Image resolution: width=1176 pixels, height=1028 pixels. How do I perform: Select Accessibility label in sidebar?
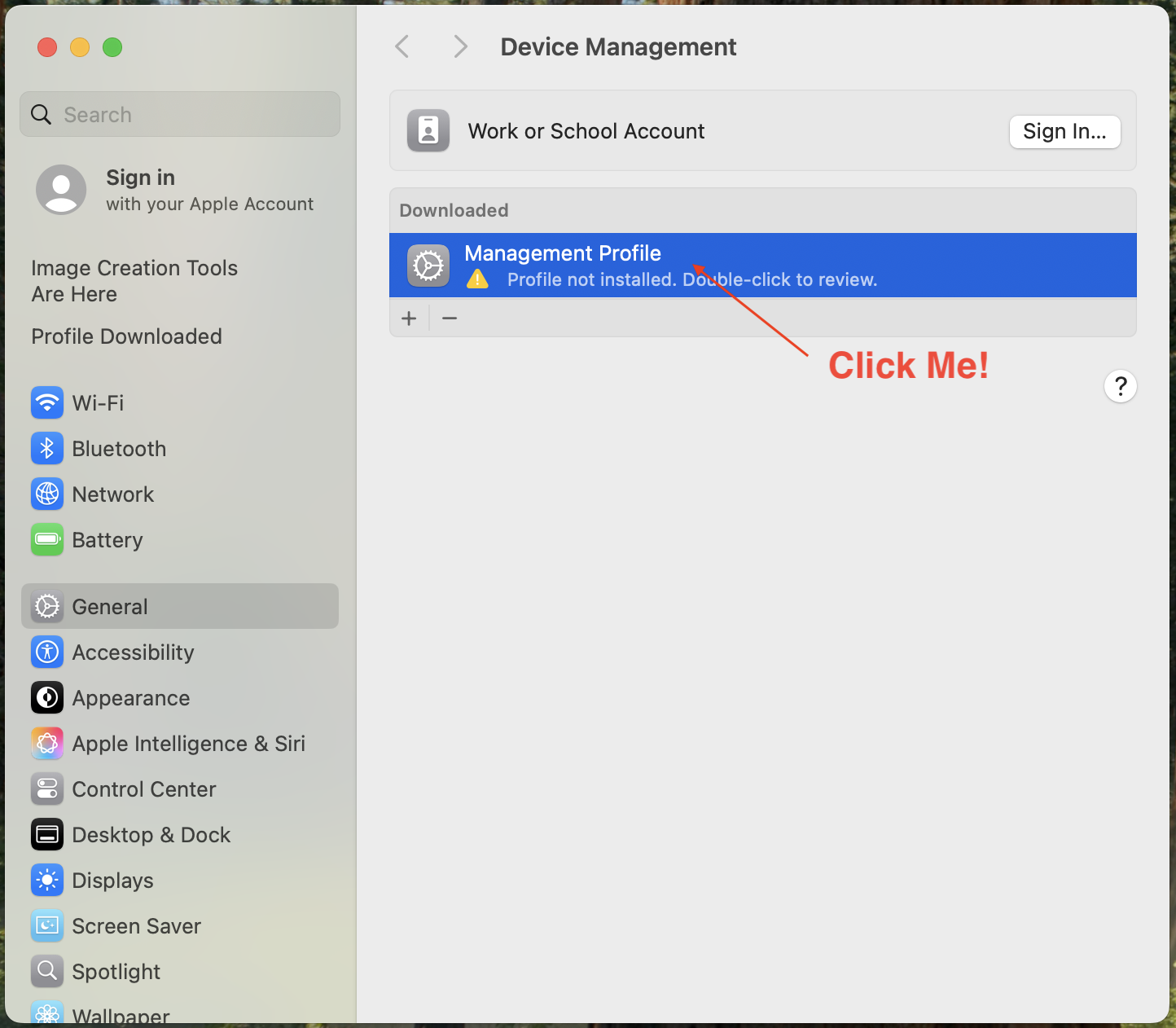point(134,652)
